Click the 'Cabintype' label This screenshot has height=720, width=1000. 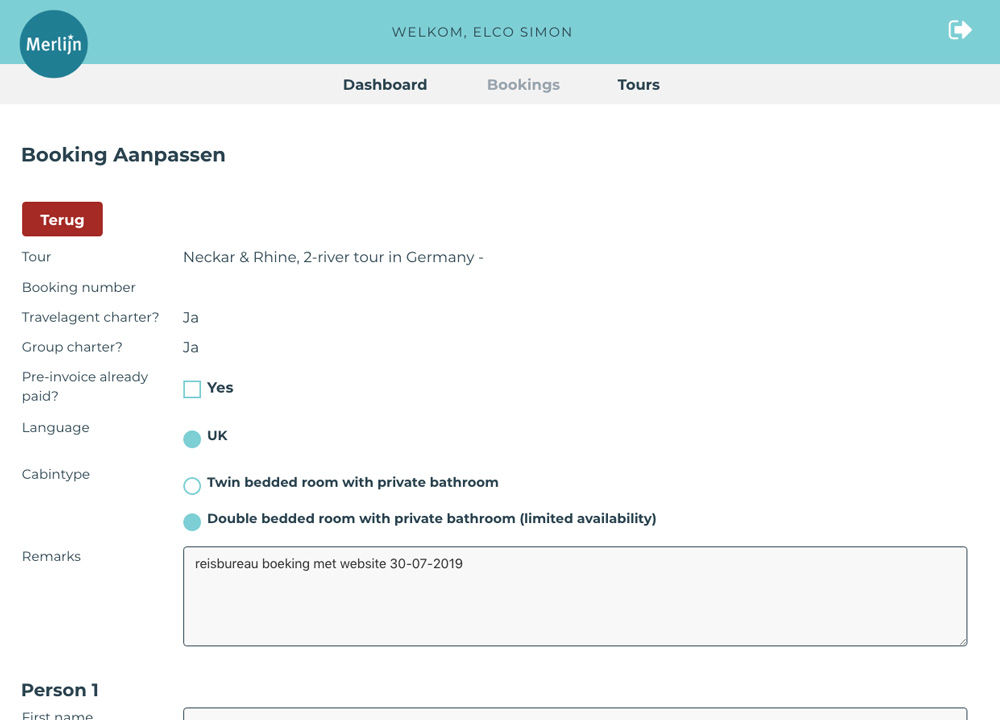pos(55,474)
